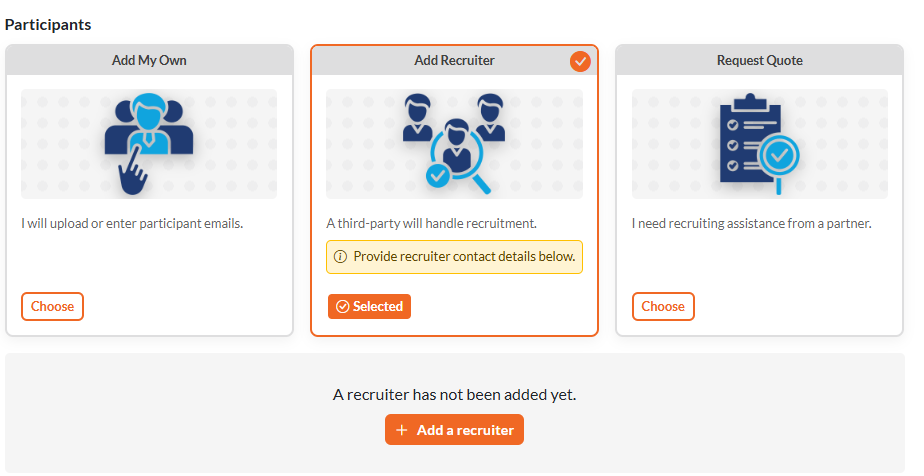
Task: Click the plus icon on Add a recruiter
Action: [x=402, y=430]
